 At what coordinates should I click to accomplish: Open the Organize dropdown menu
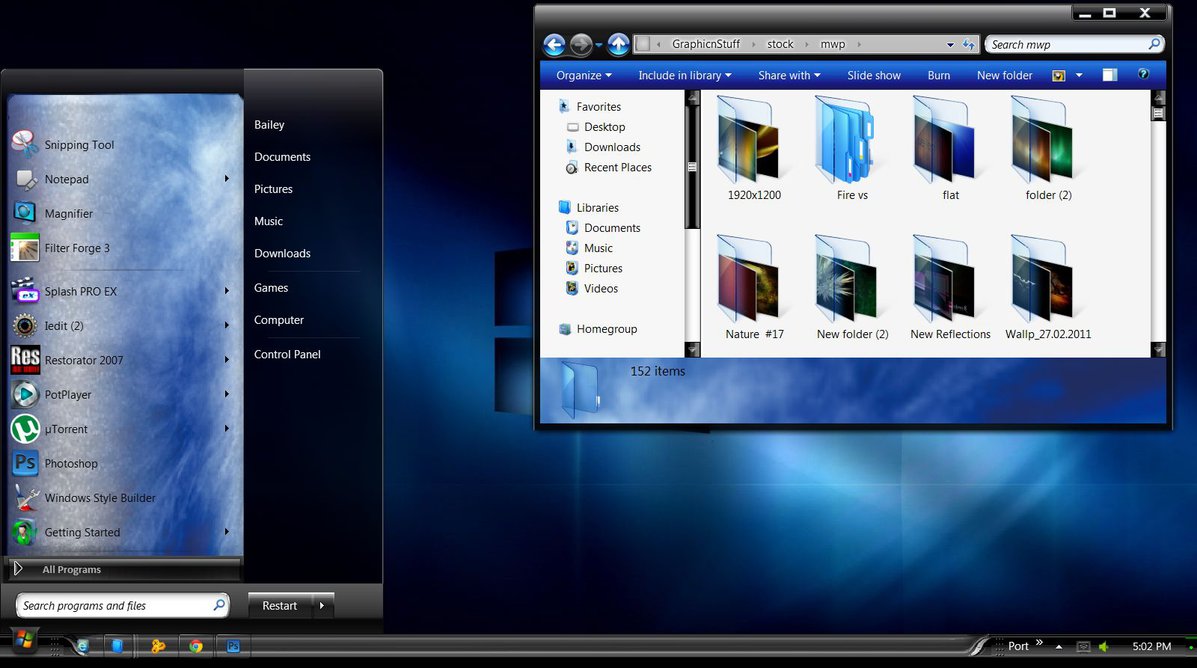tap(584, 75)
